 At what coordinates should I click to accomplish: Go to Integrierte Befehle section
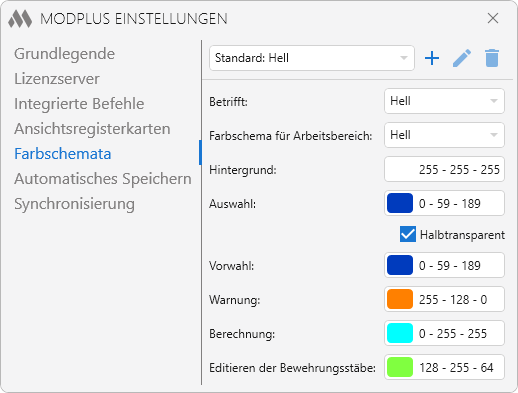coord(79,104)
